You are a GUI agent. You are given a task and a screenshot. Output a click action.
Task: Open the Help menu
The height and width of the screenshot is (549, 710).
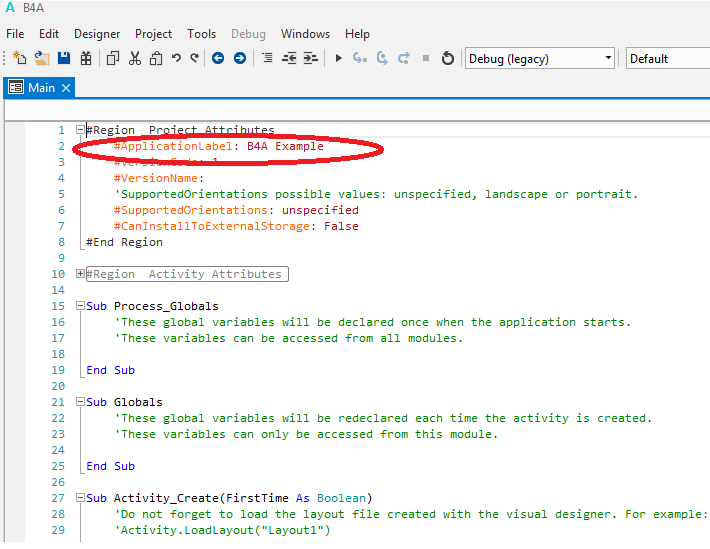357,34
